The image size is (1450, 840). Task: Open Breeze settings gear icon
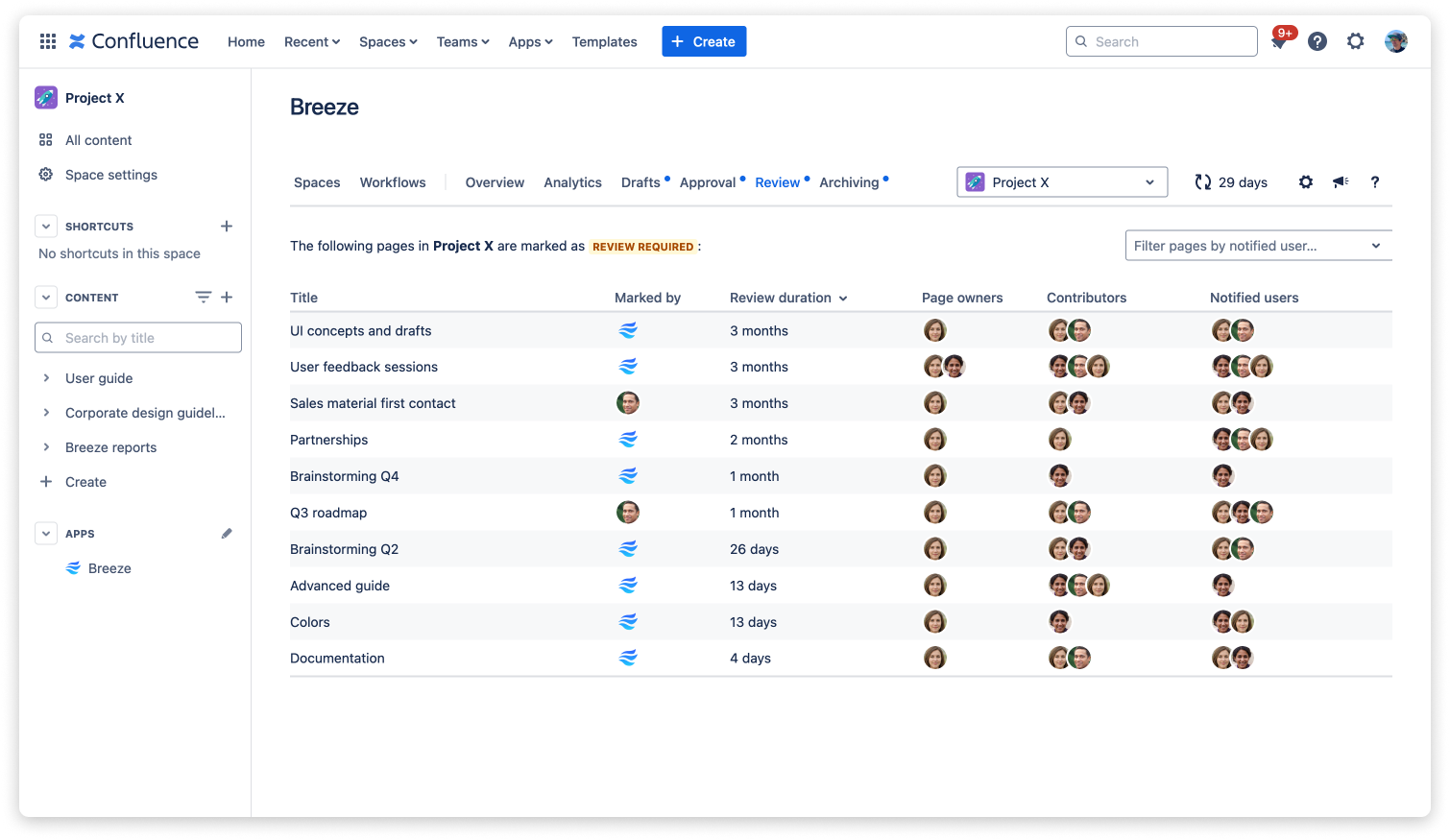1306,182
